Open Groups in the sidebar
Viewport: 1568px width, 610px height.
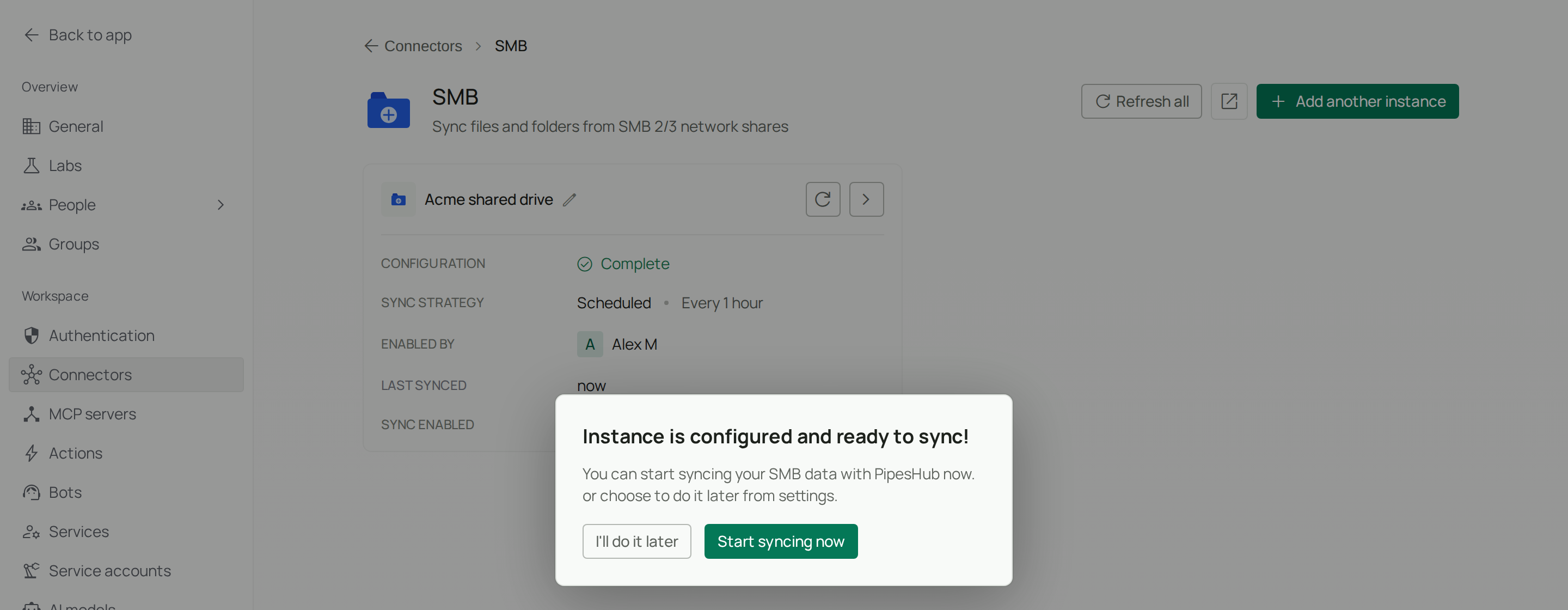click(x=126, y=244)
